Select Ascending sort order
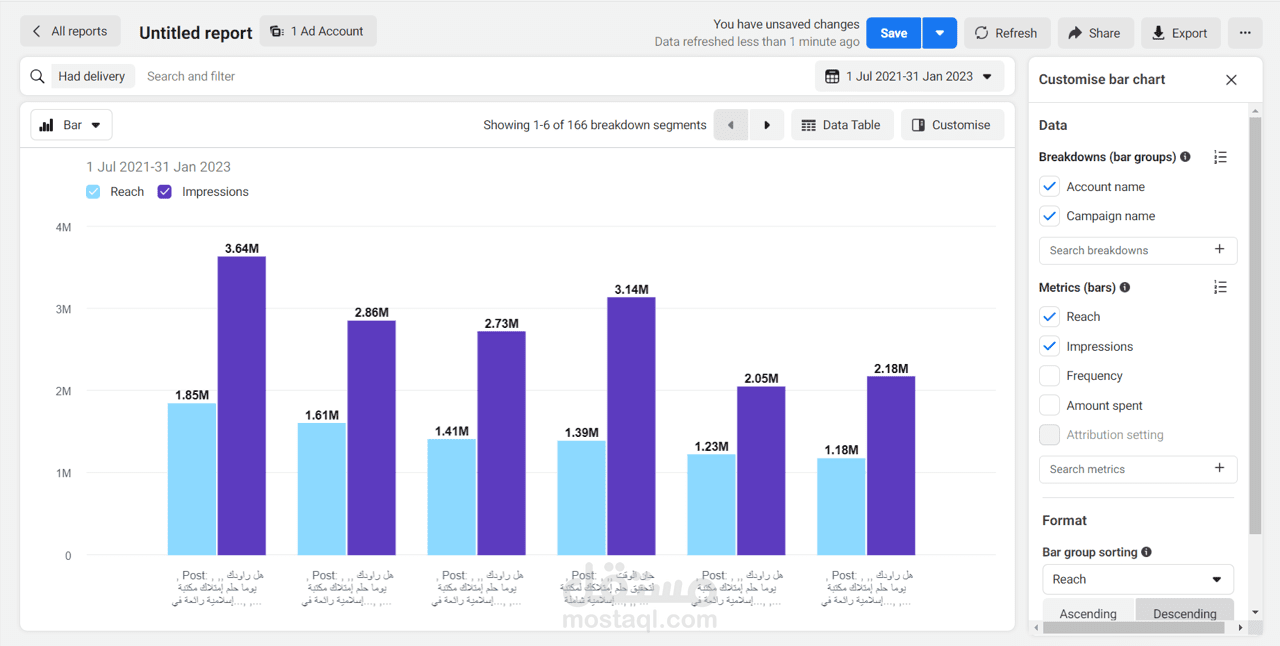Image resolution: width=1280 pixels, height=646 pixels. coord(1088,613)
